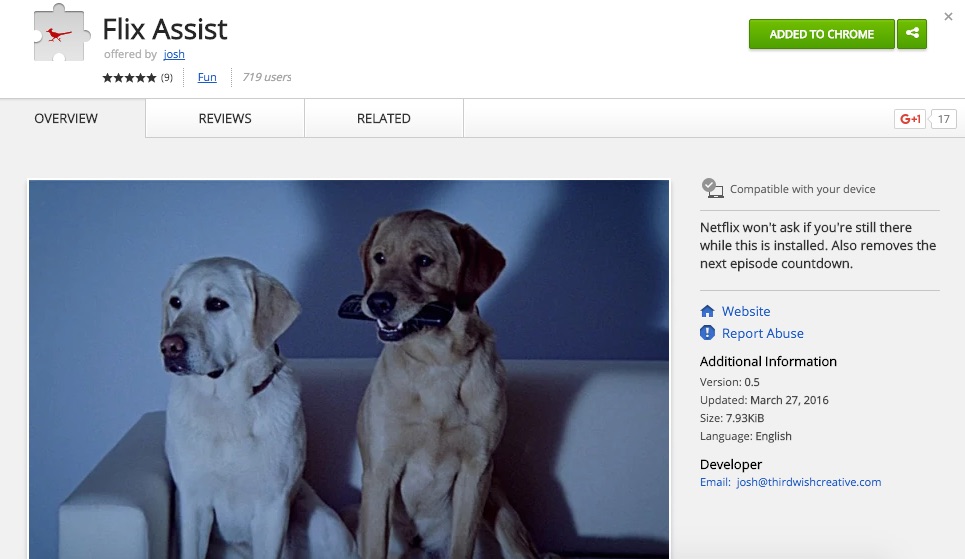The image size is (965, 559).
Task: Close the extension details dialog
Action: [948, 17]
